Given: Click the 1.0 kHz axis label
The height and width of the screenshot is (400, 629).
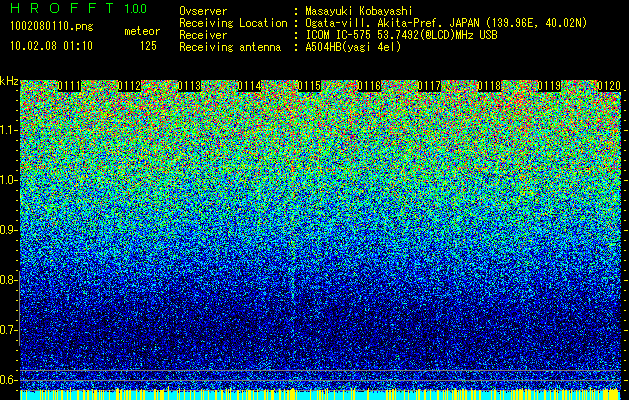Looking at the screenshot, I should 9,180.
